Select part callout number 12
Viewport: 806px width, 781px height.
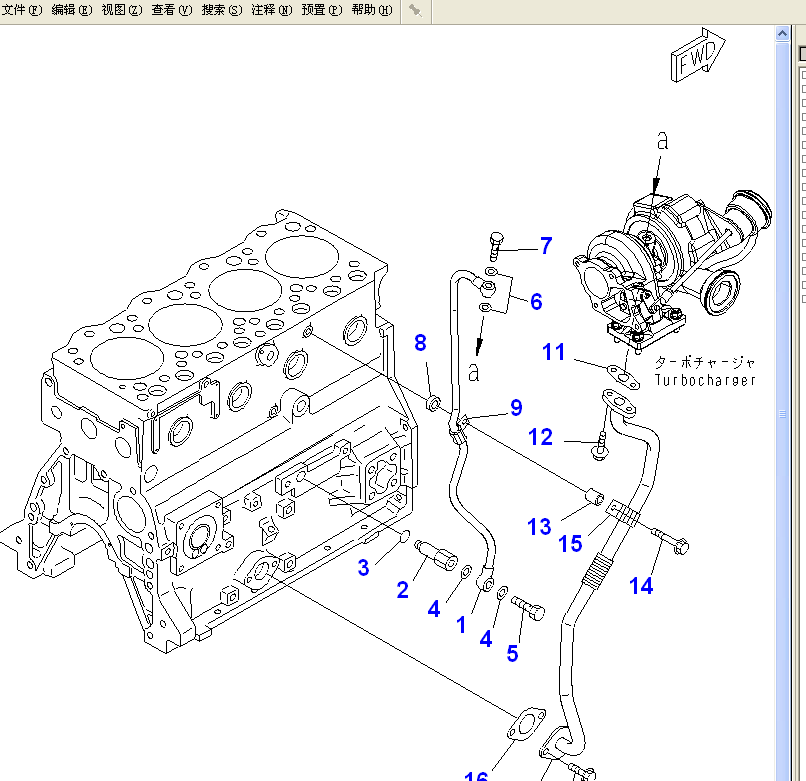pos(540,437)
